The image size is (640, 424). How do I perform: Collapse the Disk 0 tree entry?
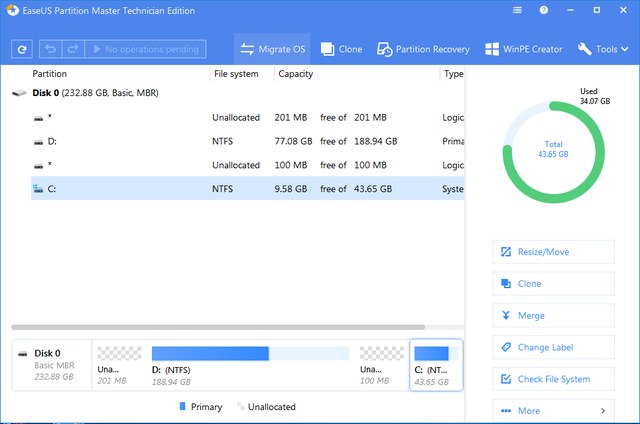(19, 93)
